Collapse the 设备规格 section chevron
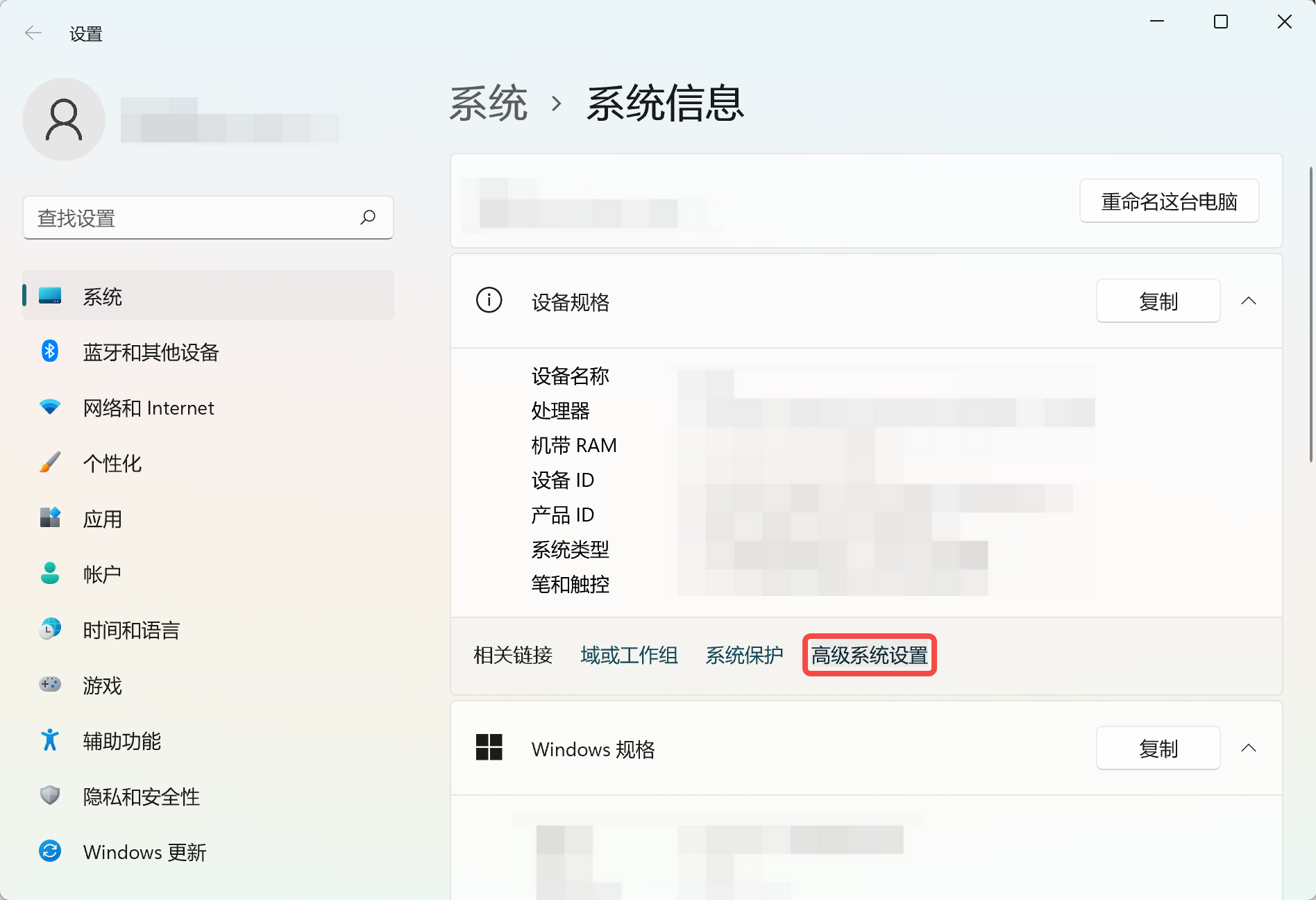This screenshot has width=1316, height=900. point(1249,301)
